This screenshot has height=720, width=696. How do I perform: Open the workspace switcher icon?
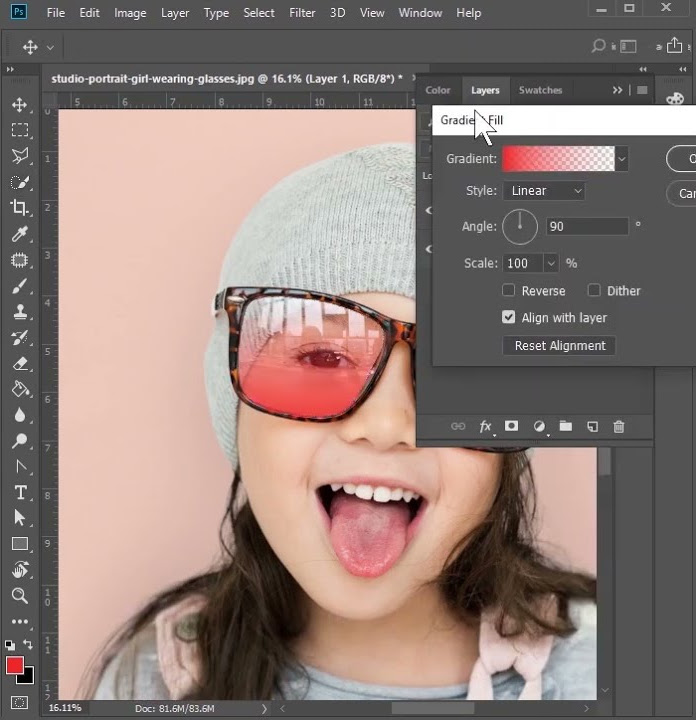628,46
